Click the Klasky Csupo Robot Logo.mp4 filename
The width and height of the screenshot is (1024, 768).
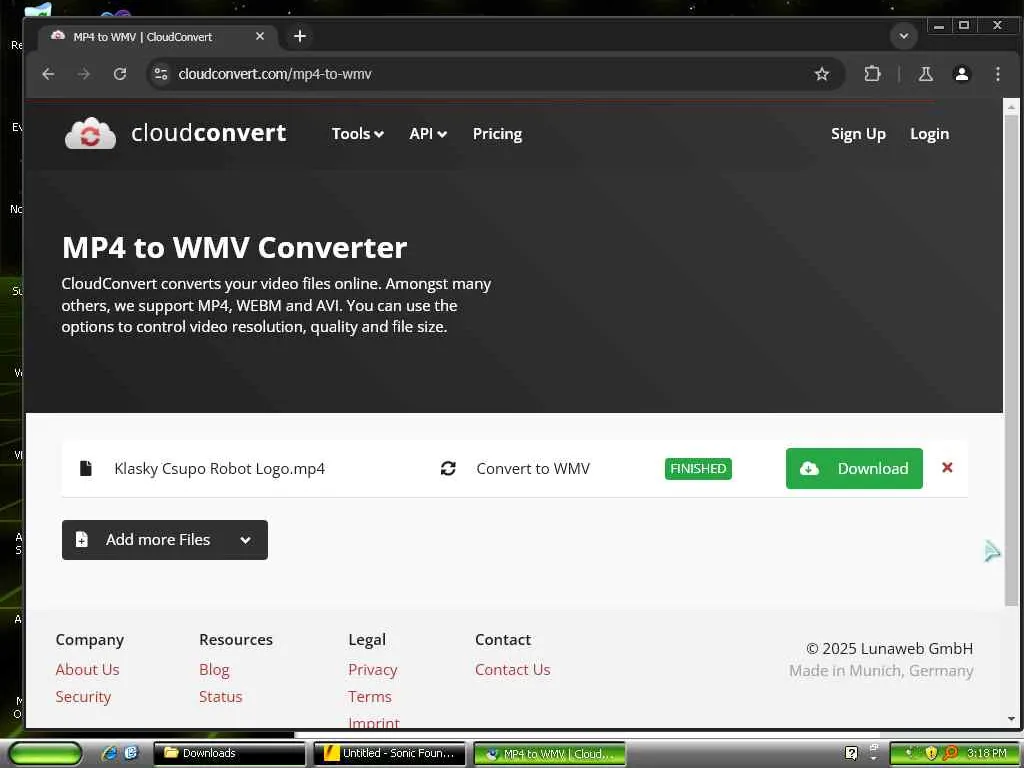click(219, 469)
